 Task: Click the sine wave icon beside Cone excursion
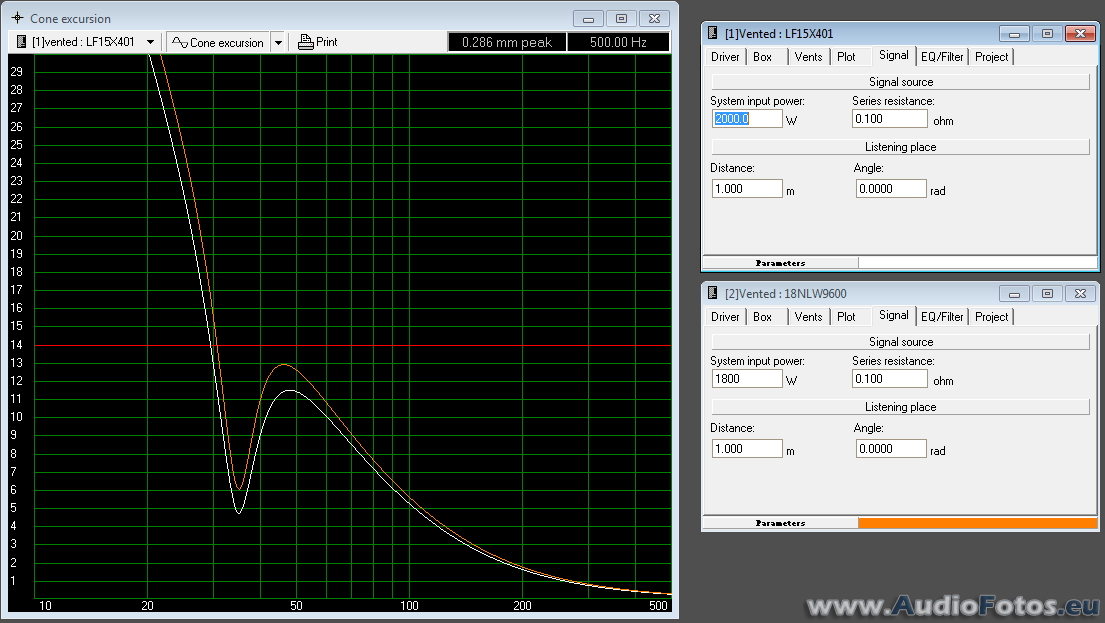(180, 42)
